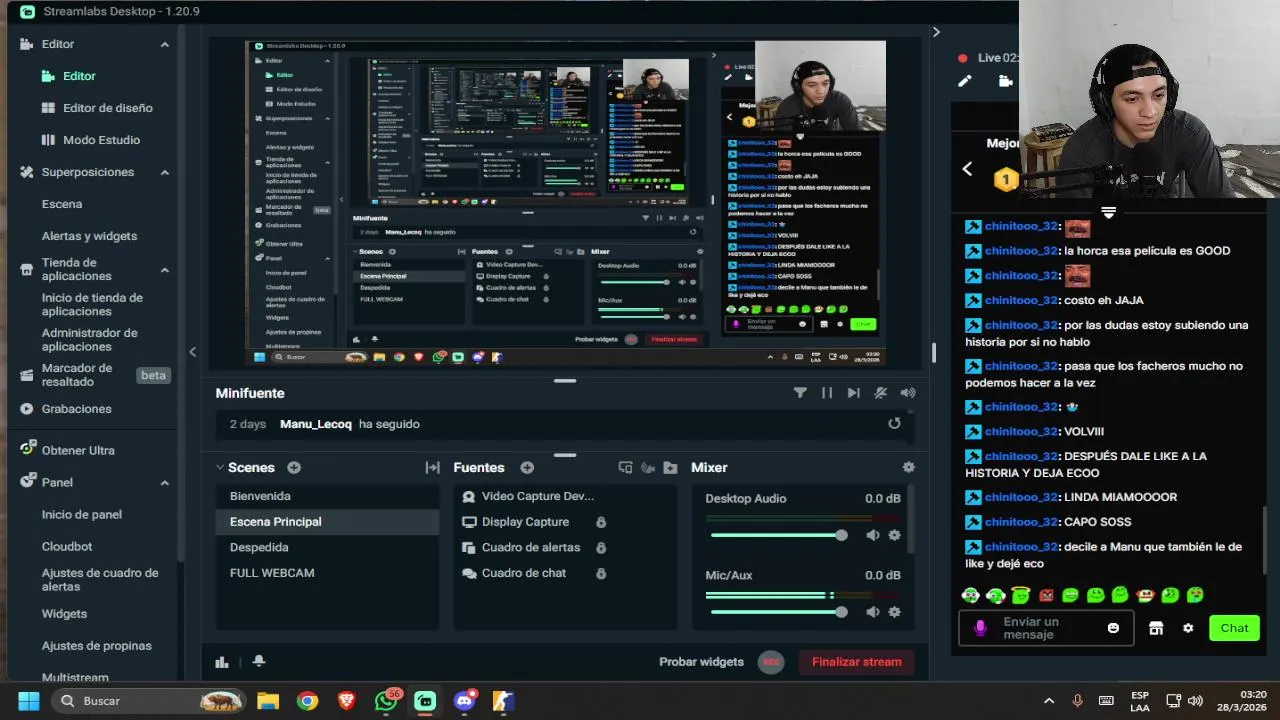The image size is (1280, 720).
Task: Edit stream info with the pencil icon
Action: [965, 82]
